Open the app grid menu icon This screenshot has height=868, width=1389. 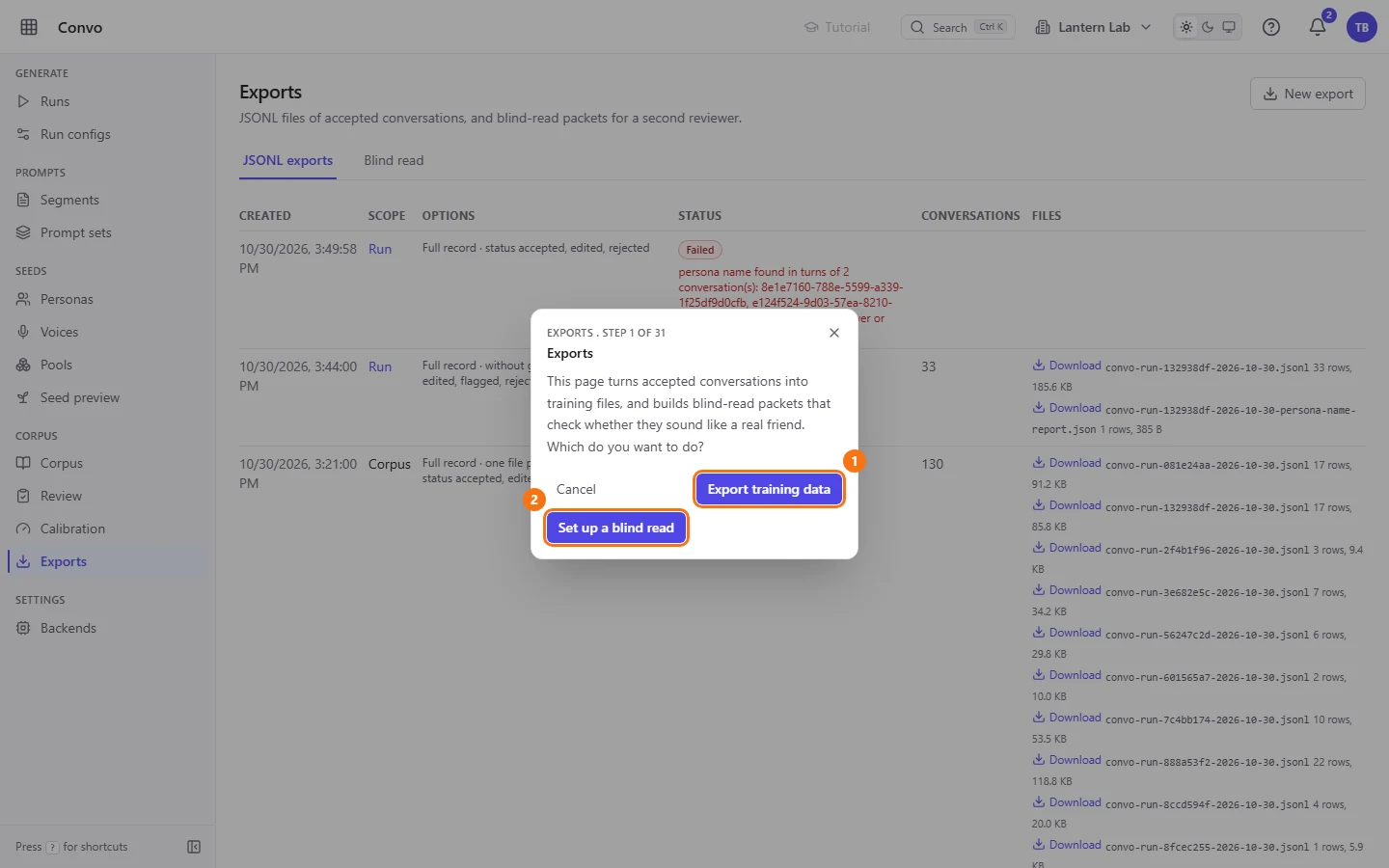(29, 27)
